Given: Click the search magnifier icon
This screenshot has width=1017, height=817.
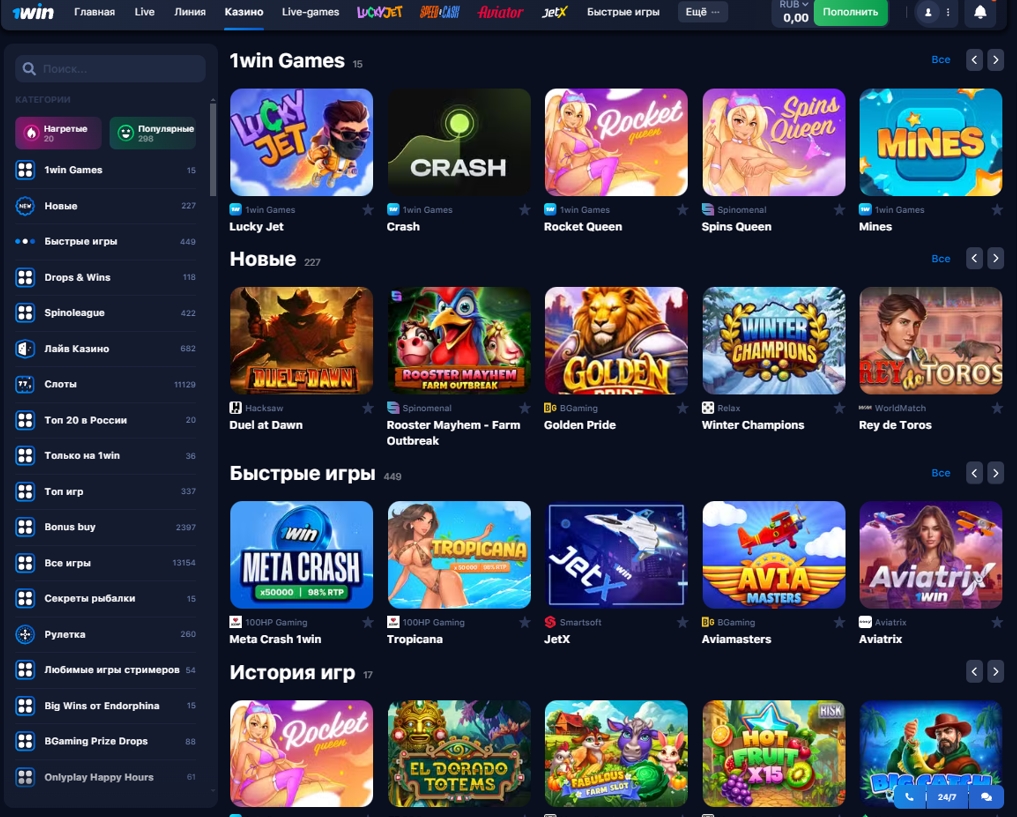Looking at the screenshot, I should tap(29, 69).
